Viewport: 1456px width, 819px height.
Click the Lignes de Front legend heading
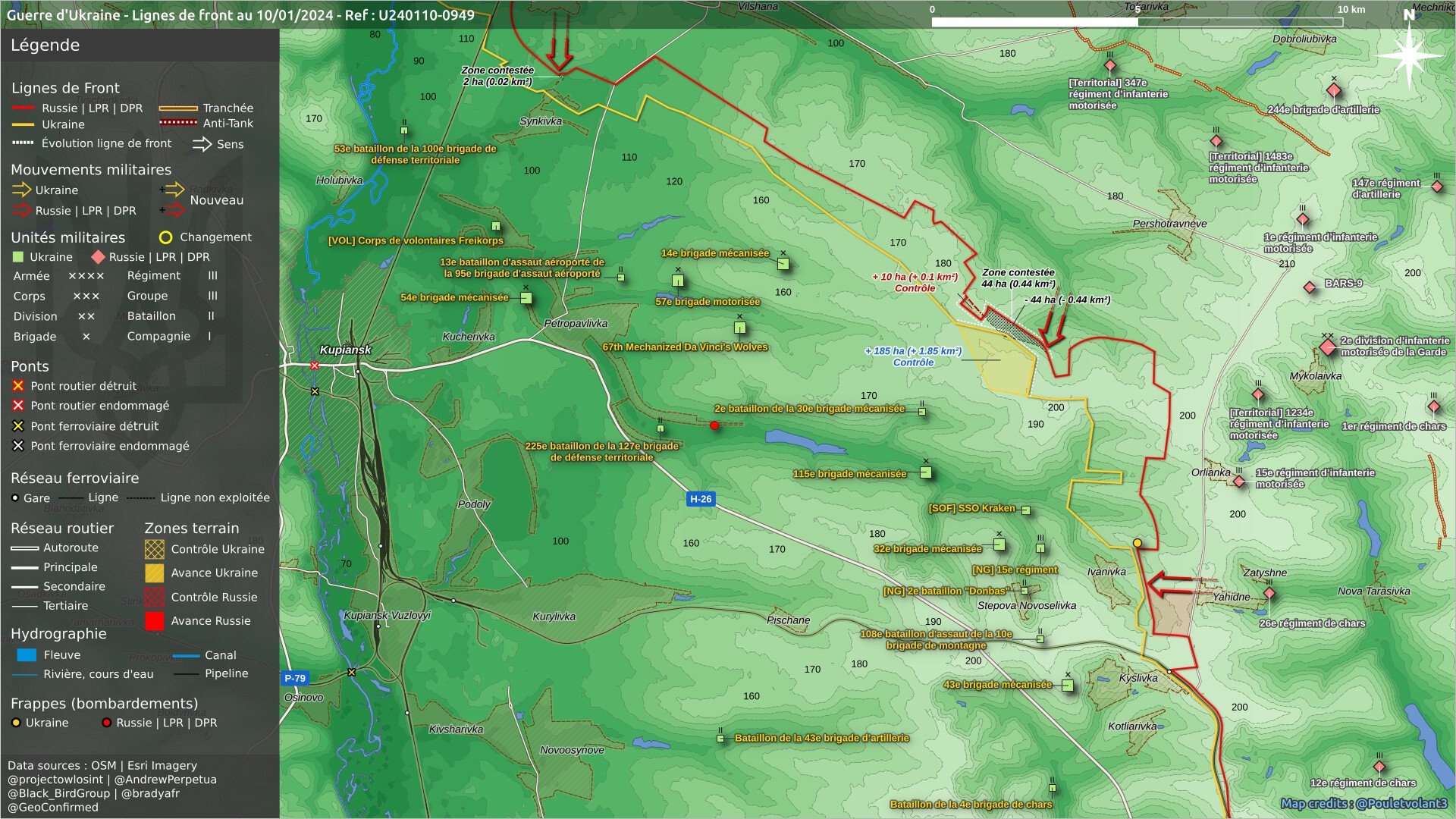[x=65, y=88]
